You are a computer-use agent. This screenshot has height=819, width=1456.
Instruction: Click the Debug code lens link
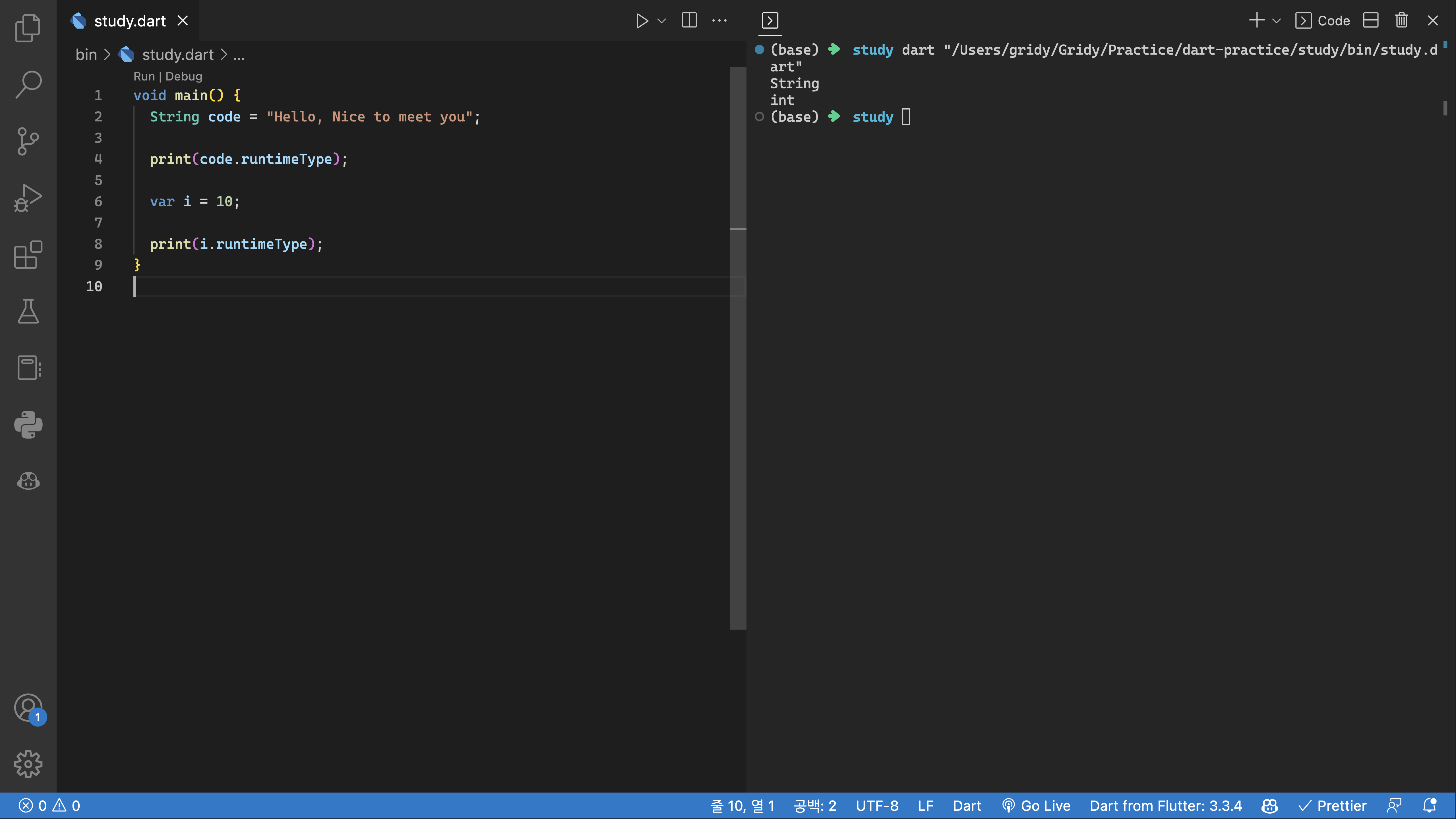click(184, 76)
